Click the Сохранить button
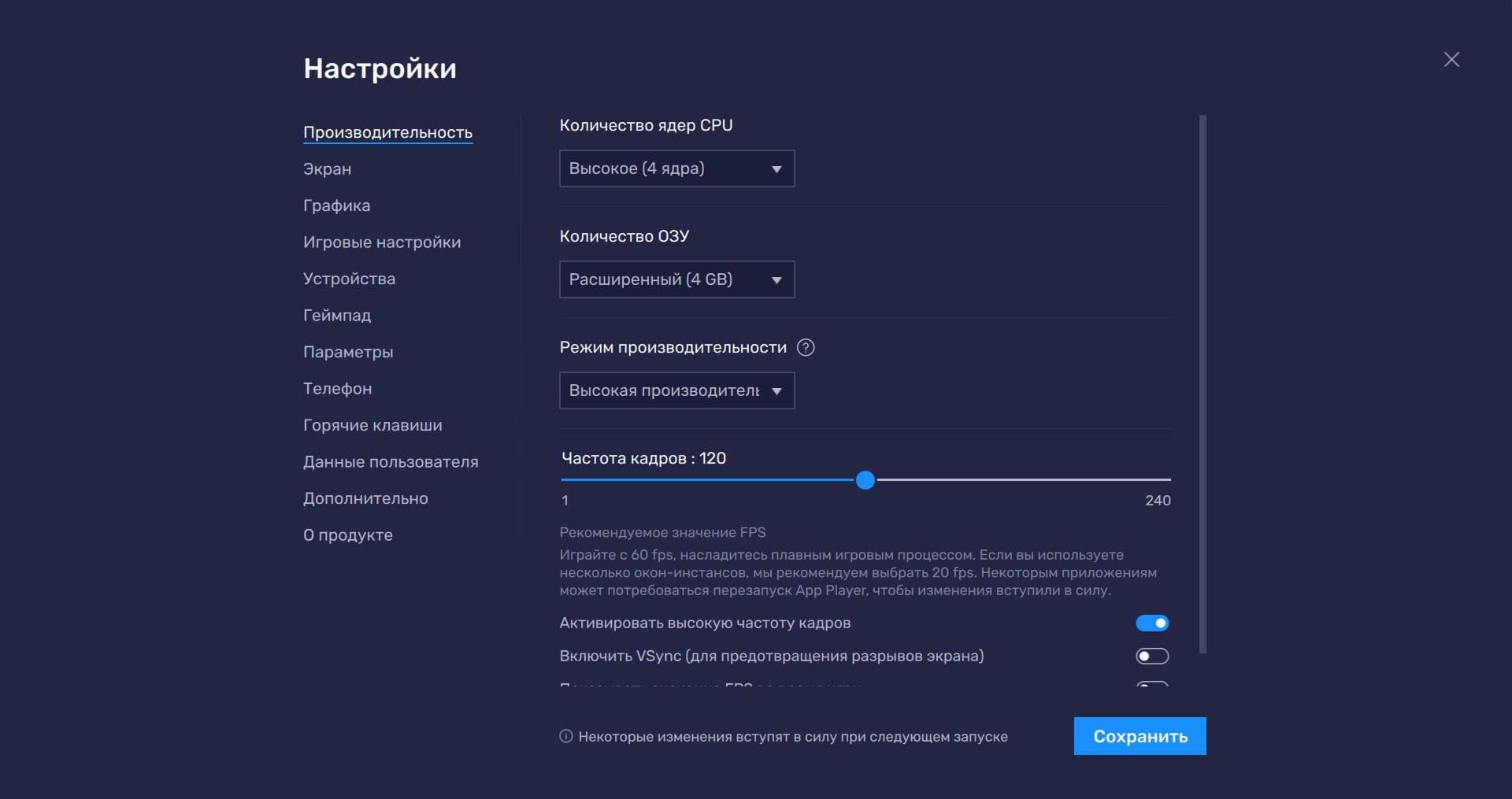1512x799 pixels. pyautogui.click(x=1140, y=736)
